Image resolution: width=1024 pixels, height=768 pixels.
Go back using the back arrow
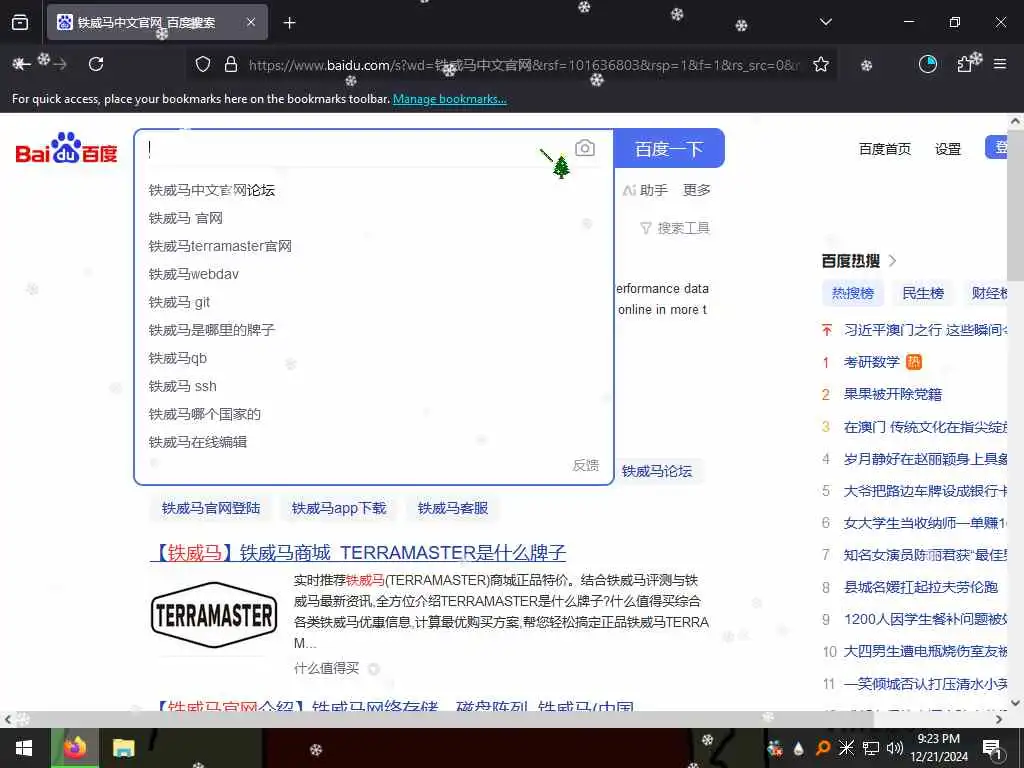tap(21, 64)
